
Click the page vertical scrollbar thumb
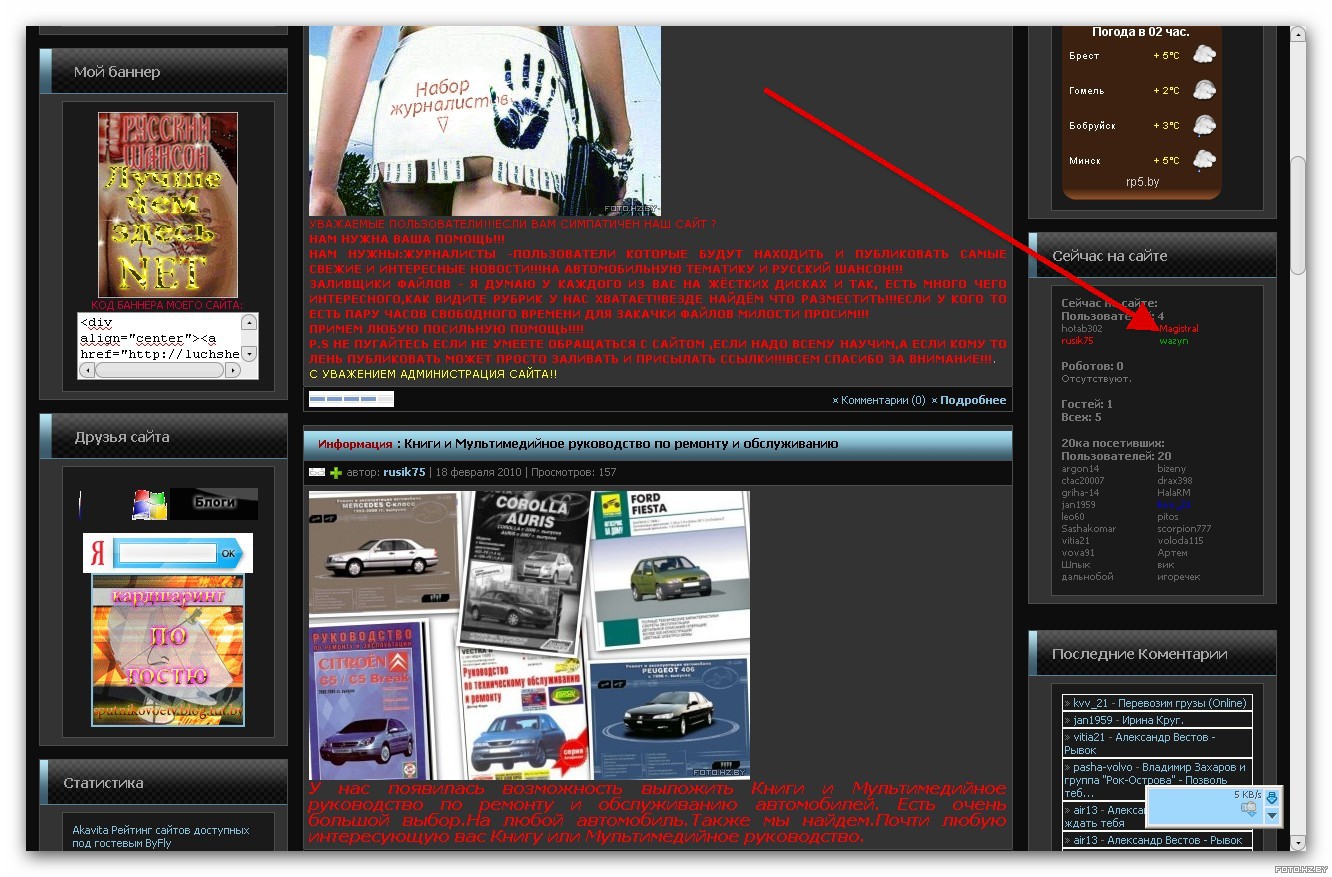[1298, 213]
